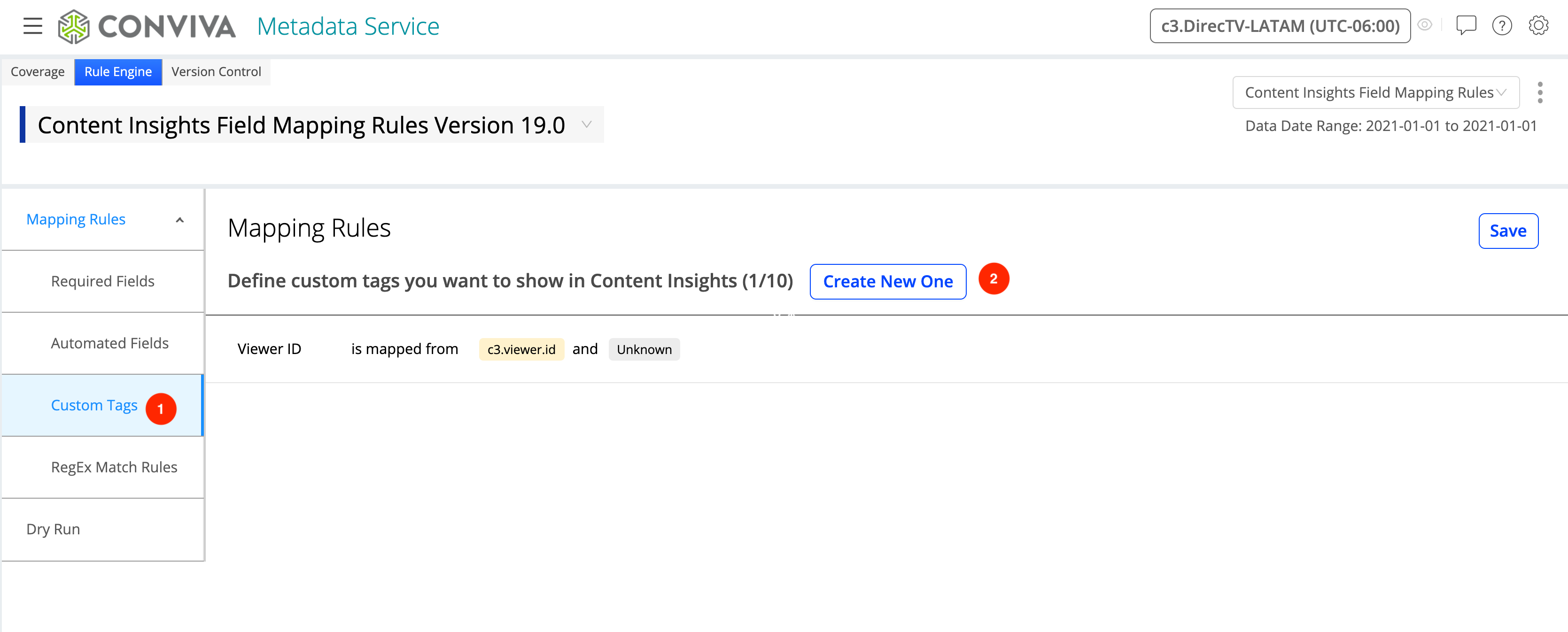
Task: Open the feedback chat icon
Action: coord(1466,25)
